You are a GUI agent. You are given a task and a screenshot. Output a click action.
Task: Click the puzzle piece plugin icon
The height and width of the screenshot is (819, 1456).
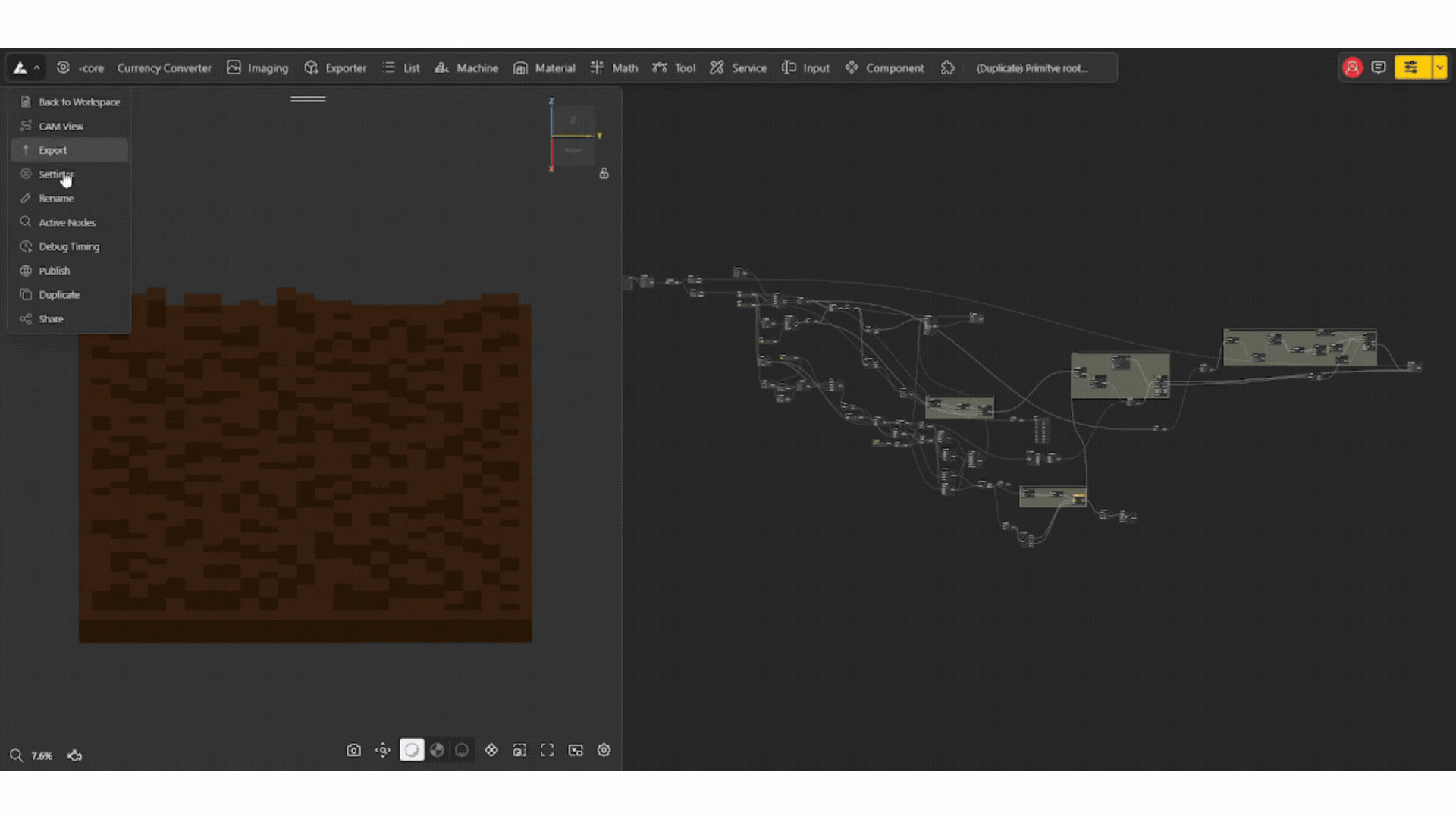(x=948, y=67)
